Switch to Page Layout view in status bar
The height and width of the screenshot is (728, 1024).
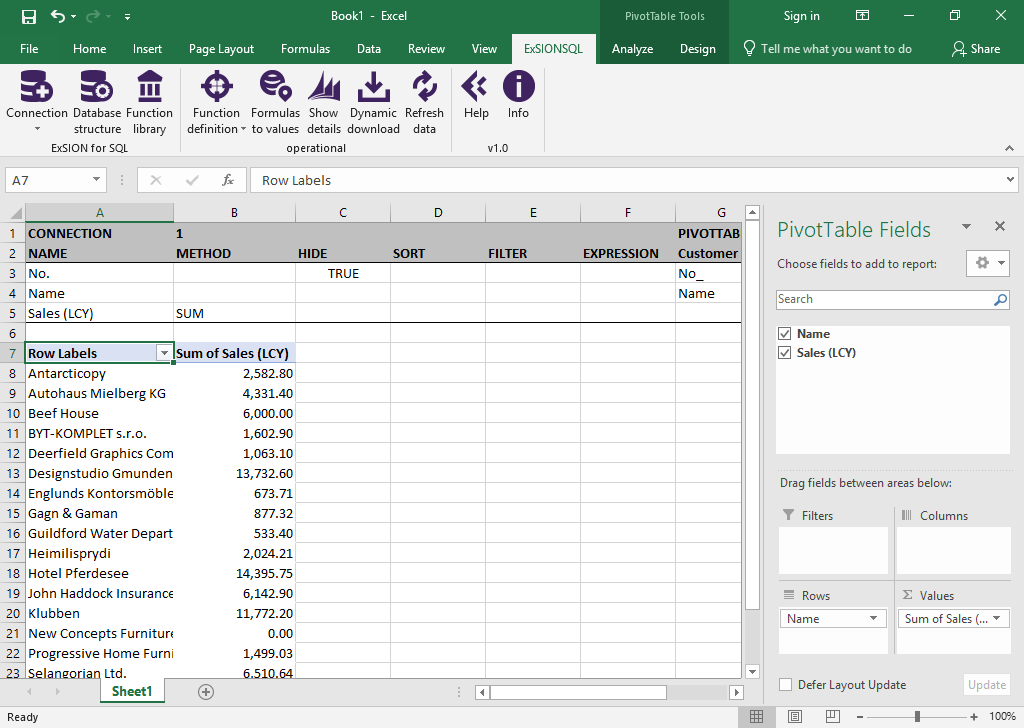tap(795, 716)
